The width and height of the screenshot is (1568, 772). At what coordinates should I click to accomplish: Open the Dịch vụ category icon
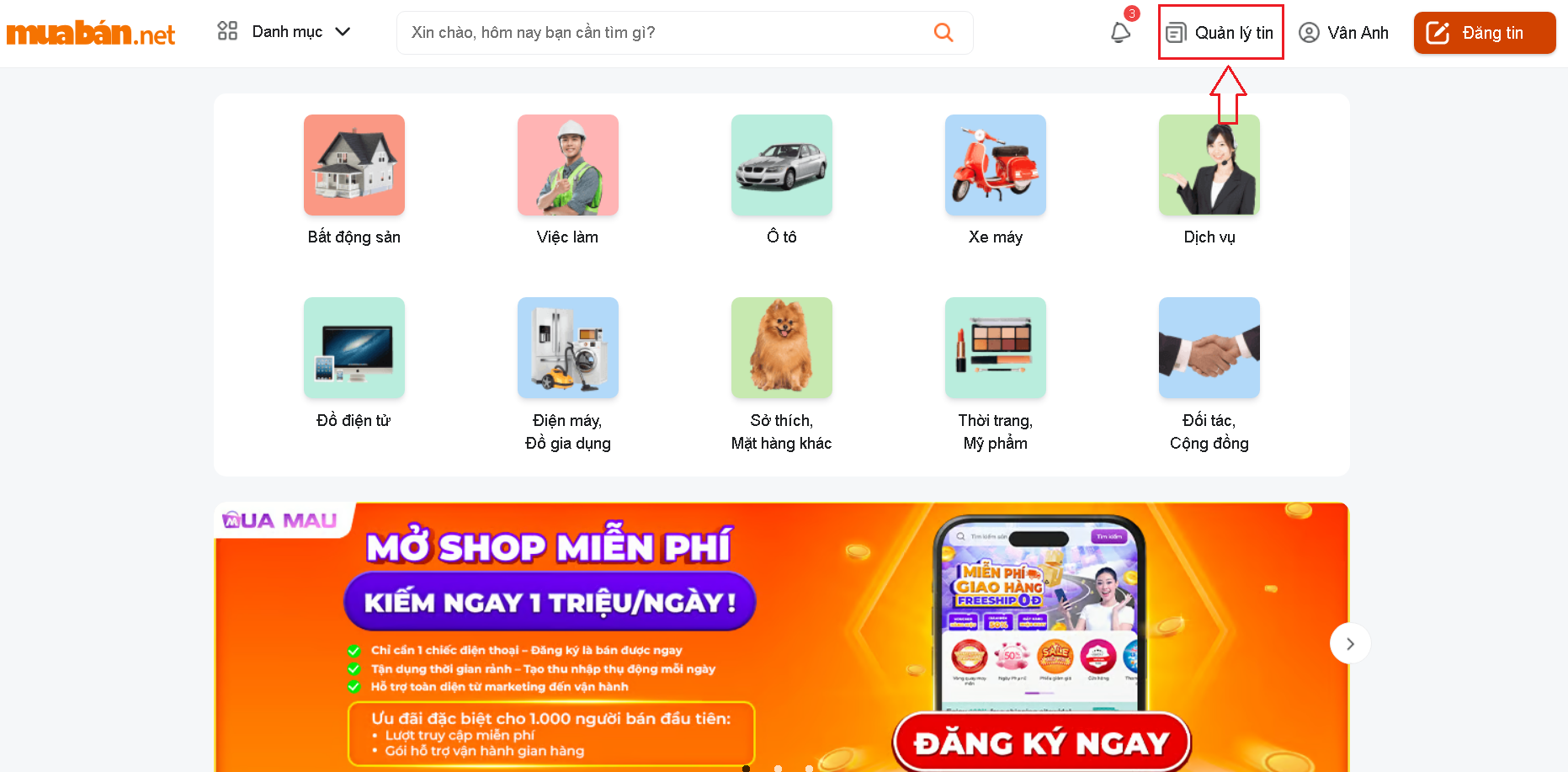click(x=1209, y=165)
